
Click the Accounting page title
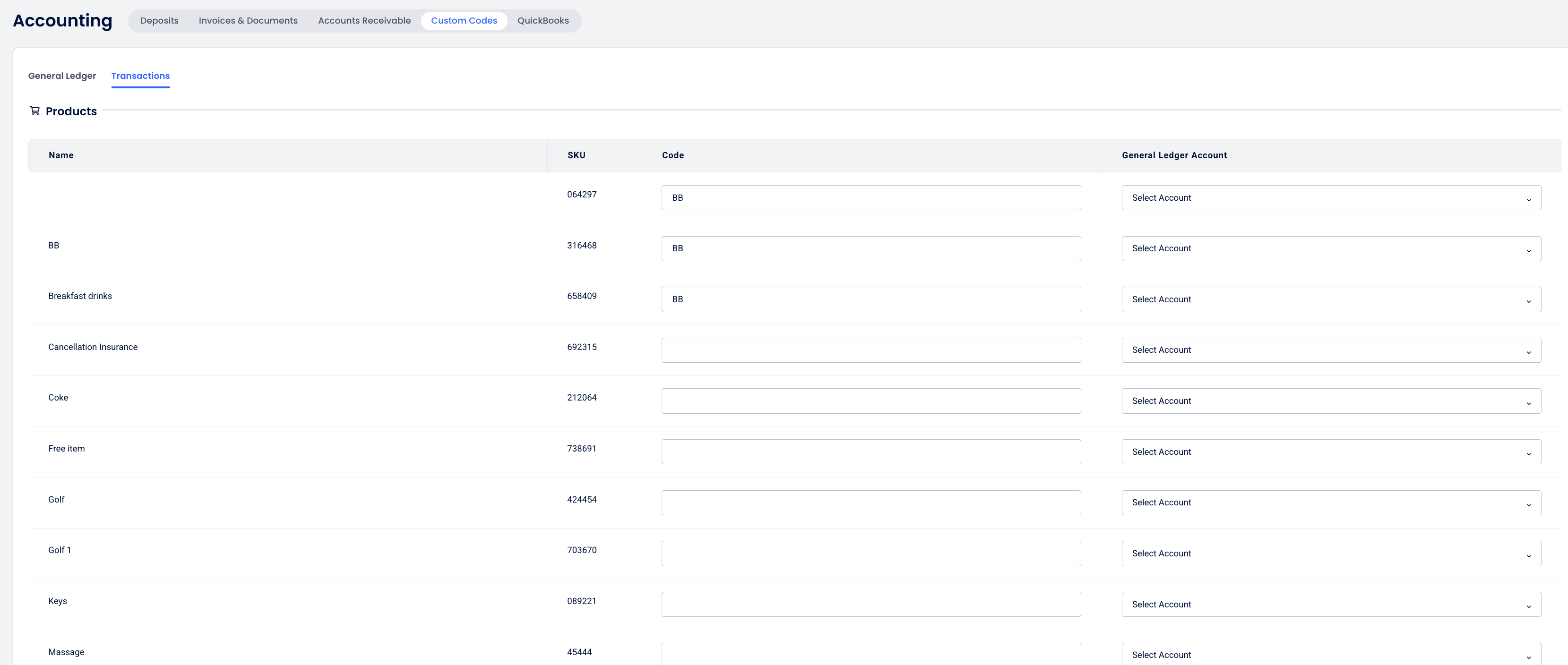tap(63, 21)
